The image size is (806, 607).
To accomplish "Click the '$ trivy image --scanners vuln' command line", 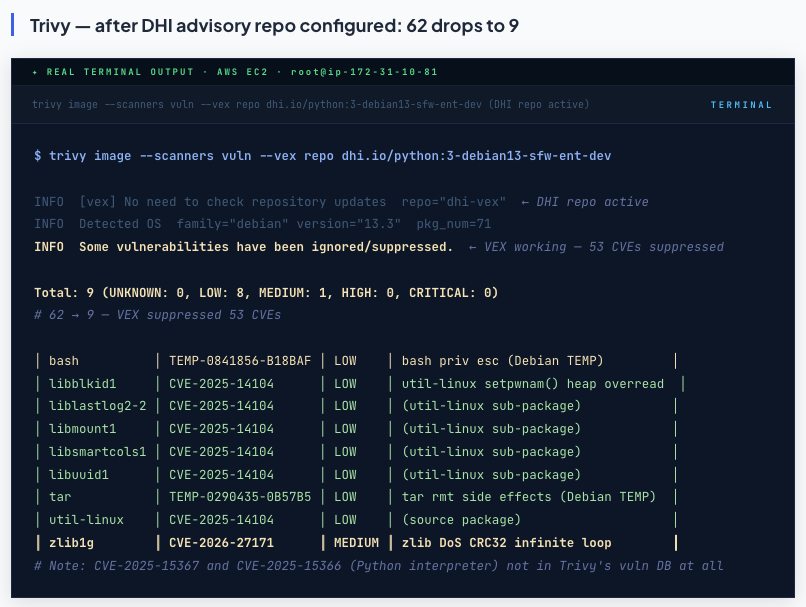I will 322,156.
